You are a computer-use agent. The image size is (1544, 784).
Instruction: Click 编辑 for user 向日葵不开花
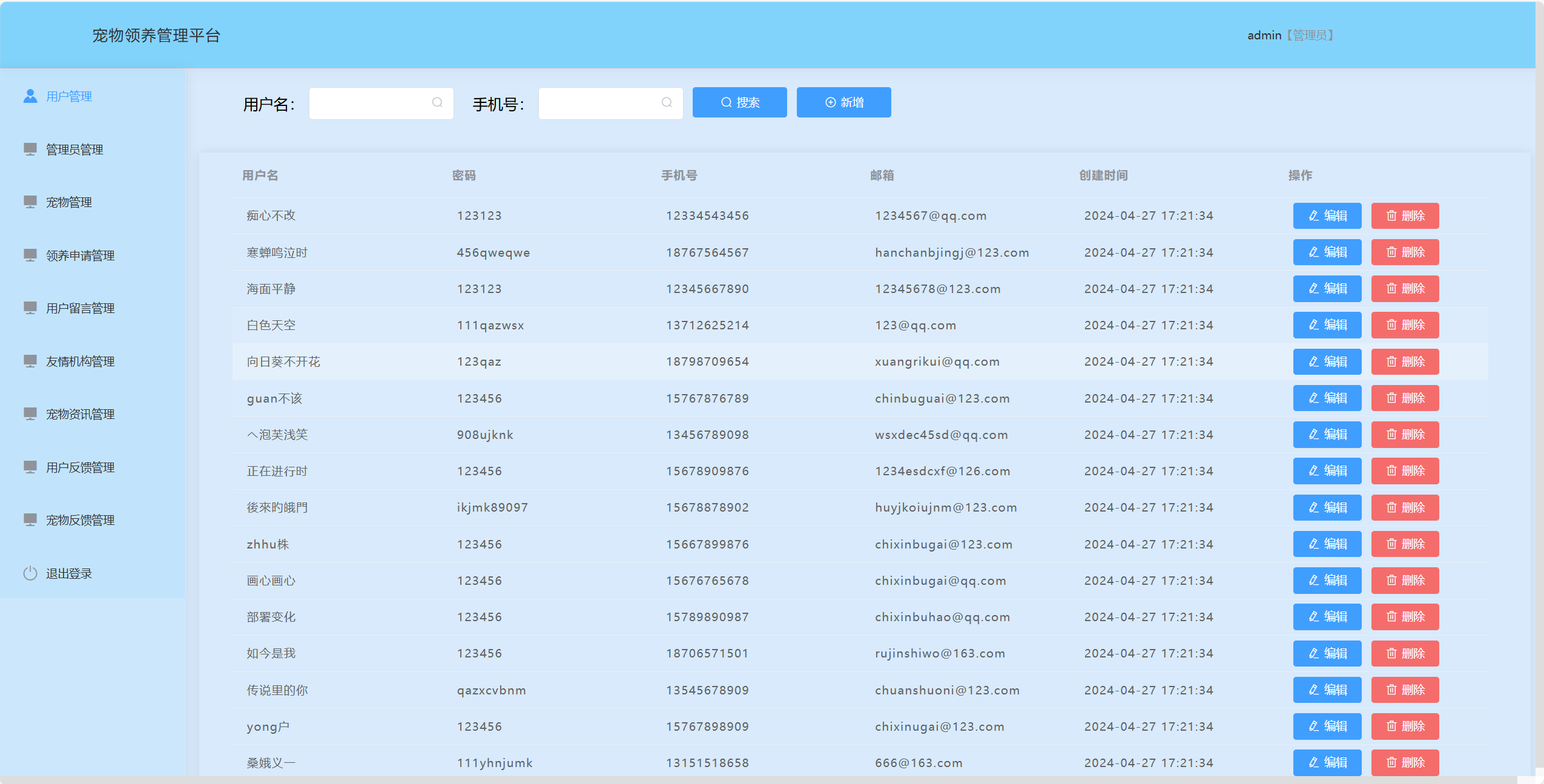tap(1327, 362)
